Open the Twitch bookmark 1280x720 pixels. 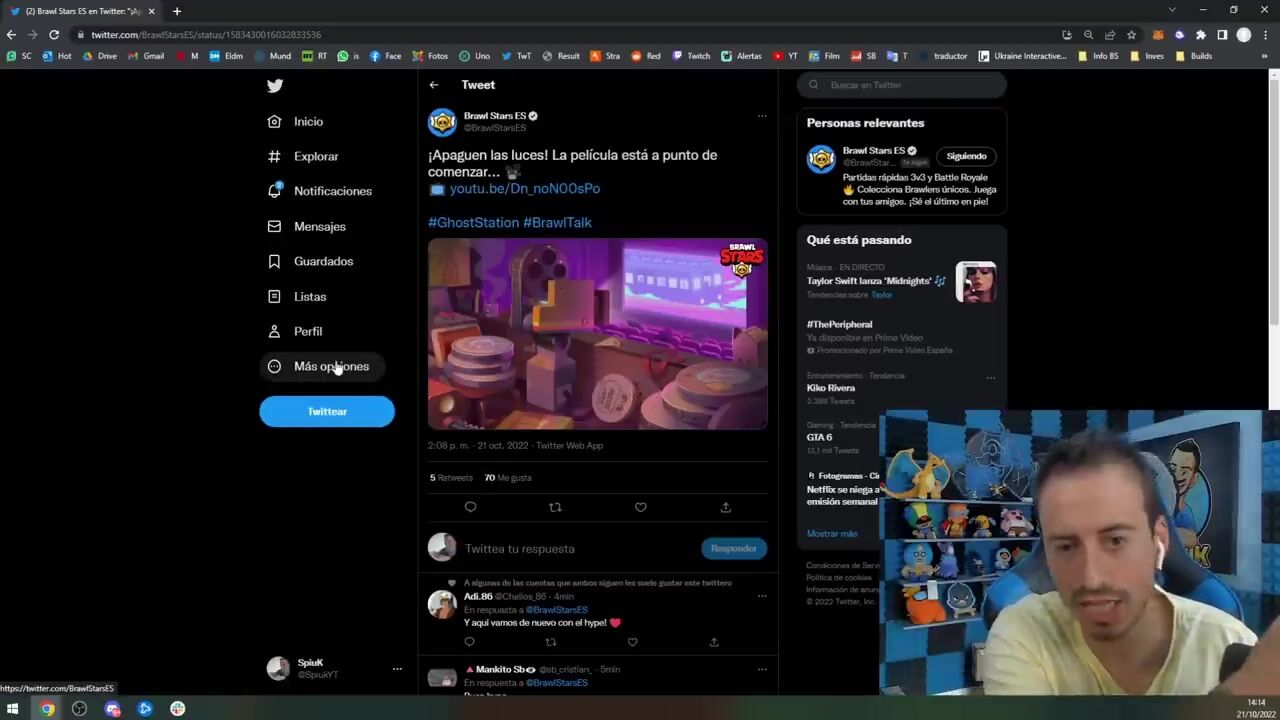(691, 56)
